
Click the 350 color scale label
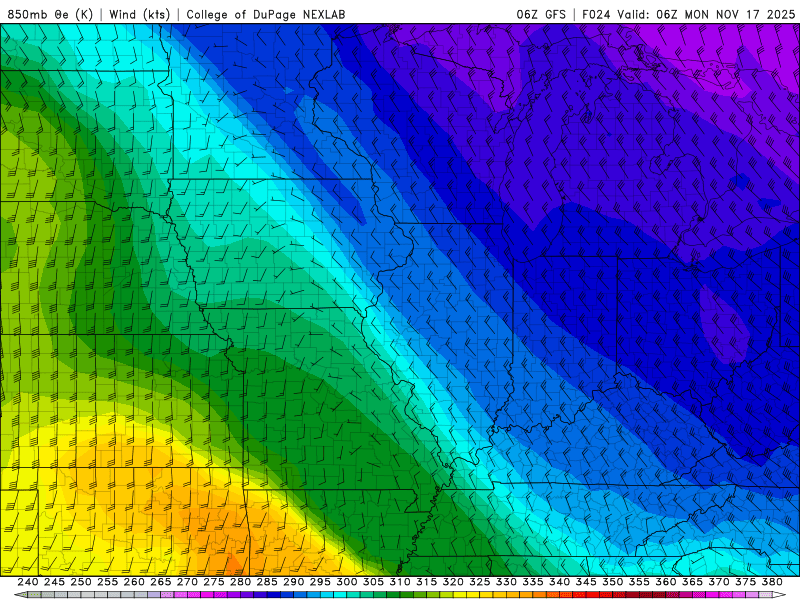click(612, 582)
